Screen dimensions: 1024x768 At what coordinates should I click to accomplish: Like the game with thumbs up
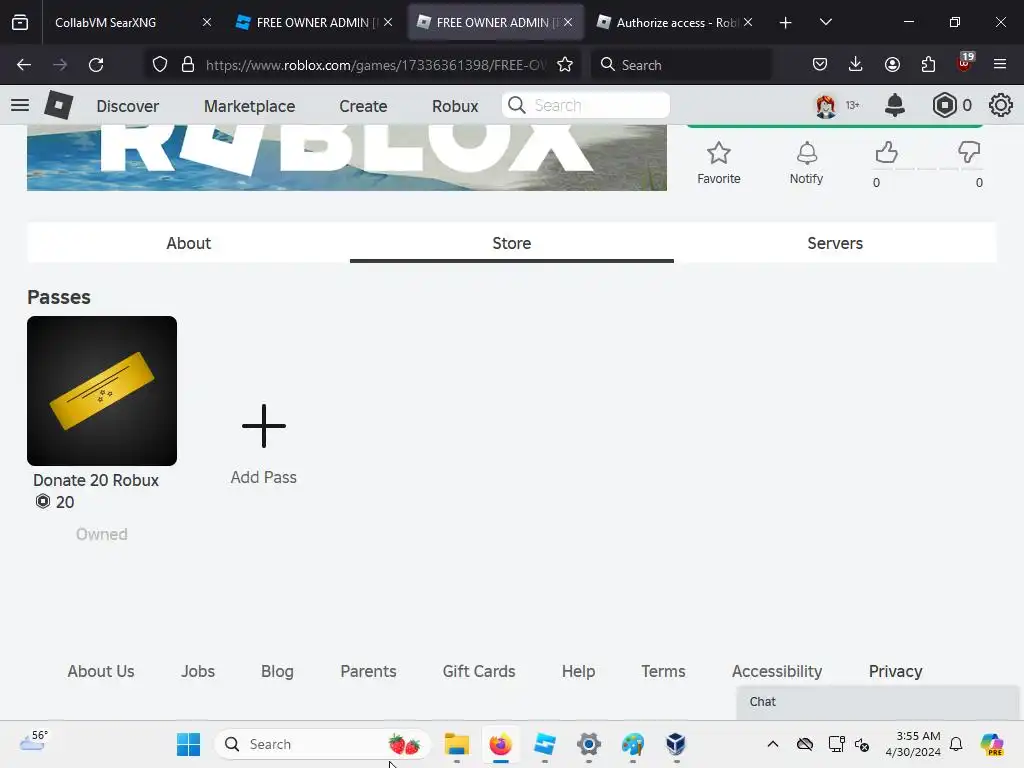(886, 153)
